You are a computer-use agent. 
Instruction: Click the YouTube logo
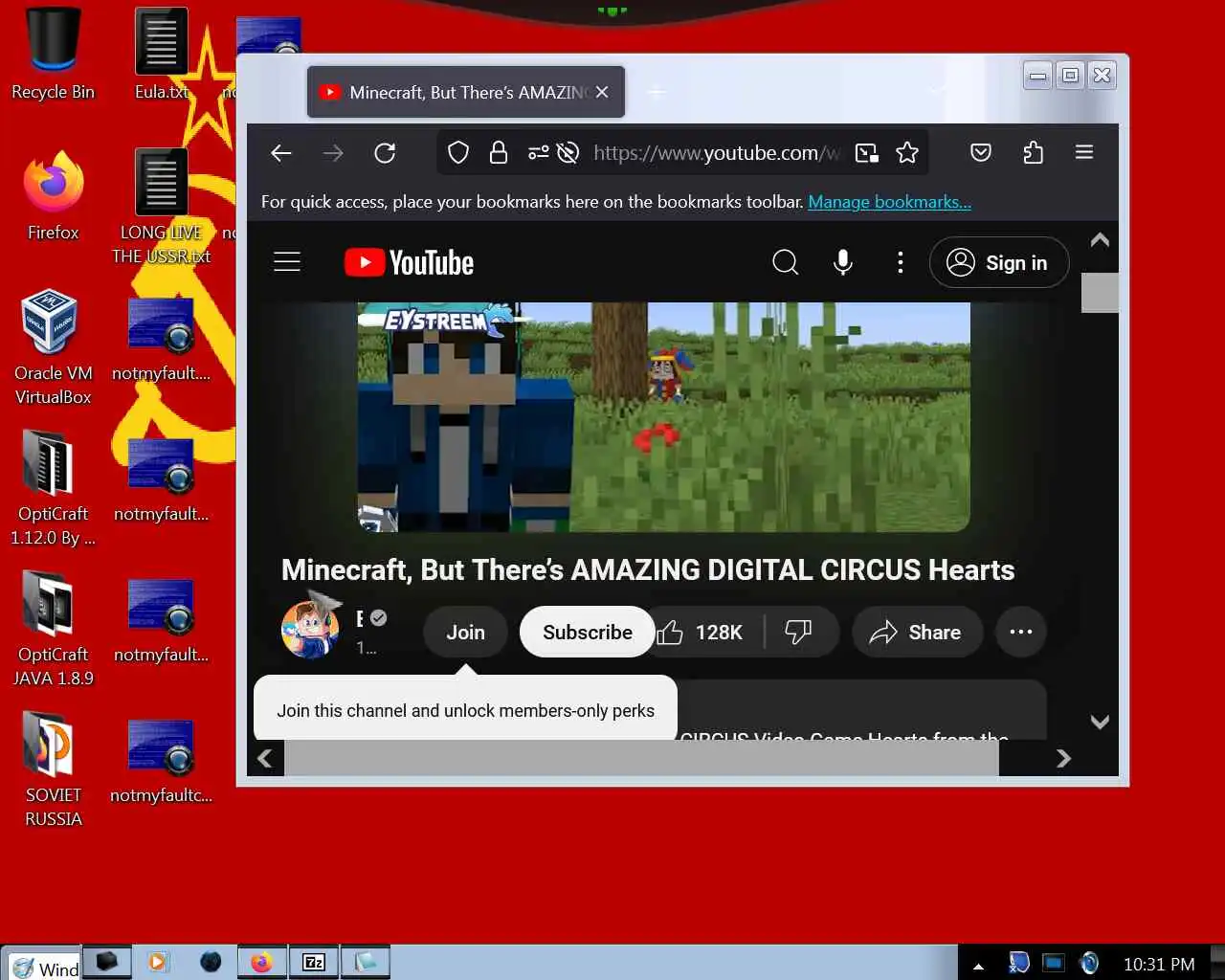(x=409, y=262)
